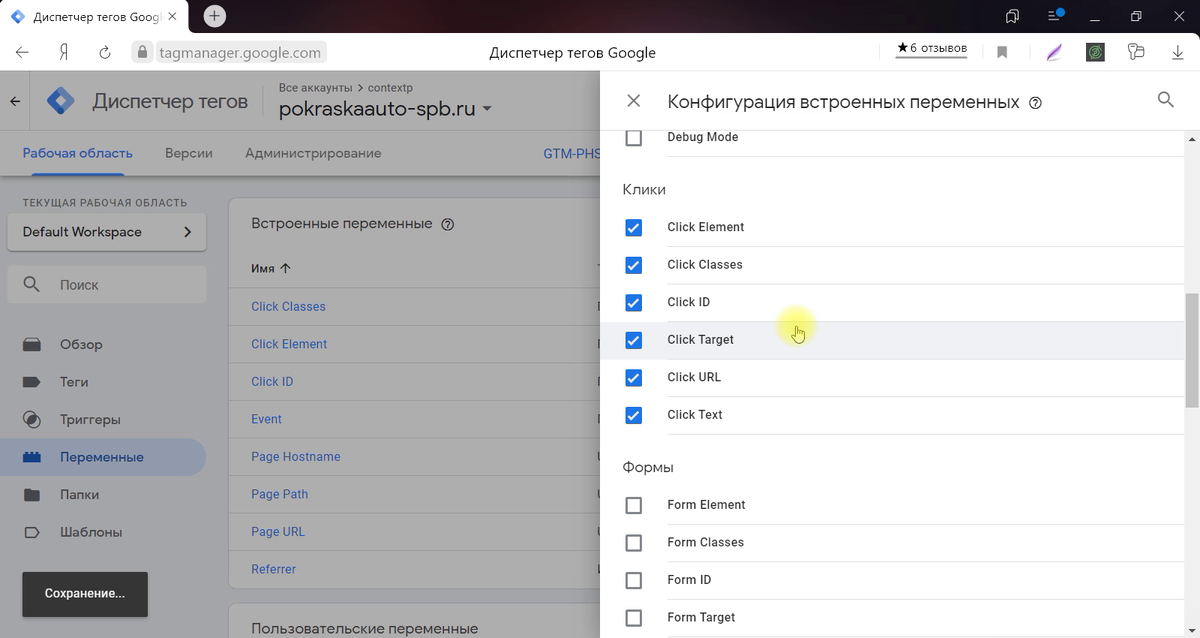The height and width of the screenshot is (638, 1200).
Task: Open the Переменные section
Action: coord(103,457)
